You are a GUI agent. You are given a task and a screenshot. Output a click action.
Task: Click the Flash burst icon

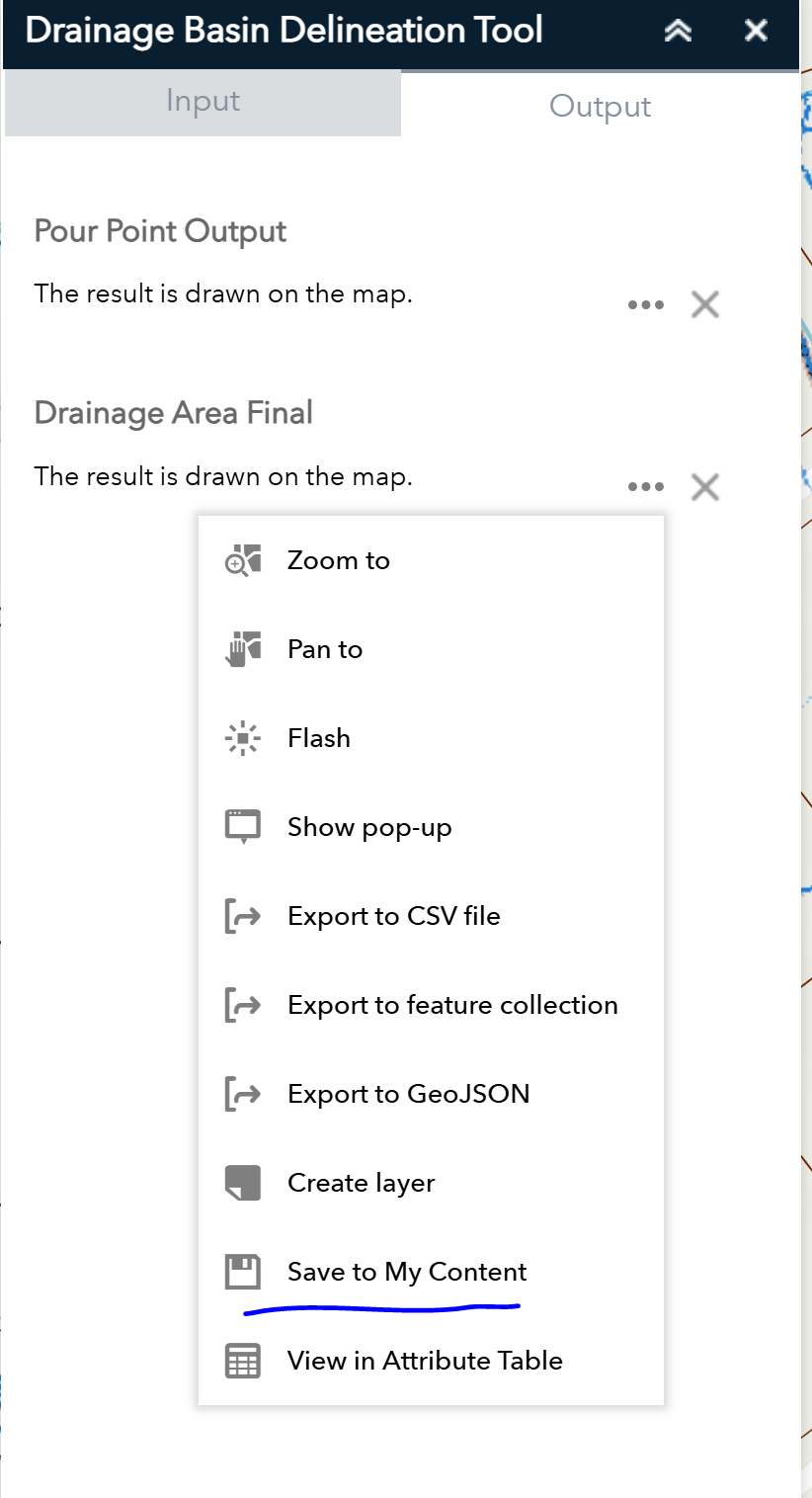pos(243,738)
